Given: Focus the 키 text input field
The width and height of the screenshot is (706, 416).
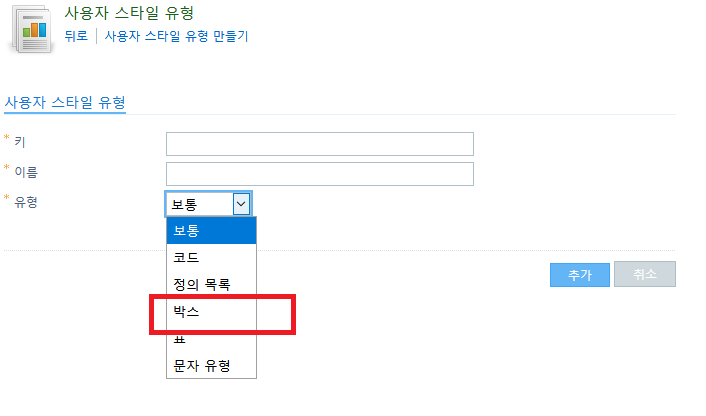Looking at the screenshot, I should 320,144.
